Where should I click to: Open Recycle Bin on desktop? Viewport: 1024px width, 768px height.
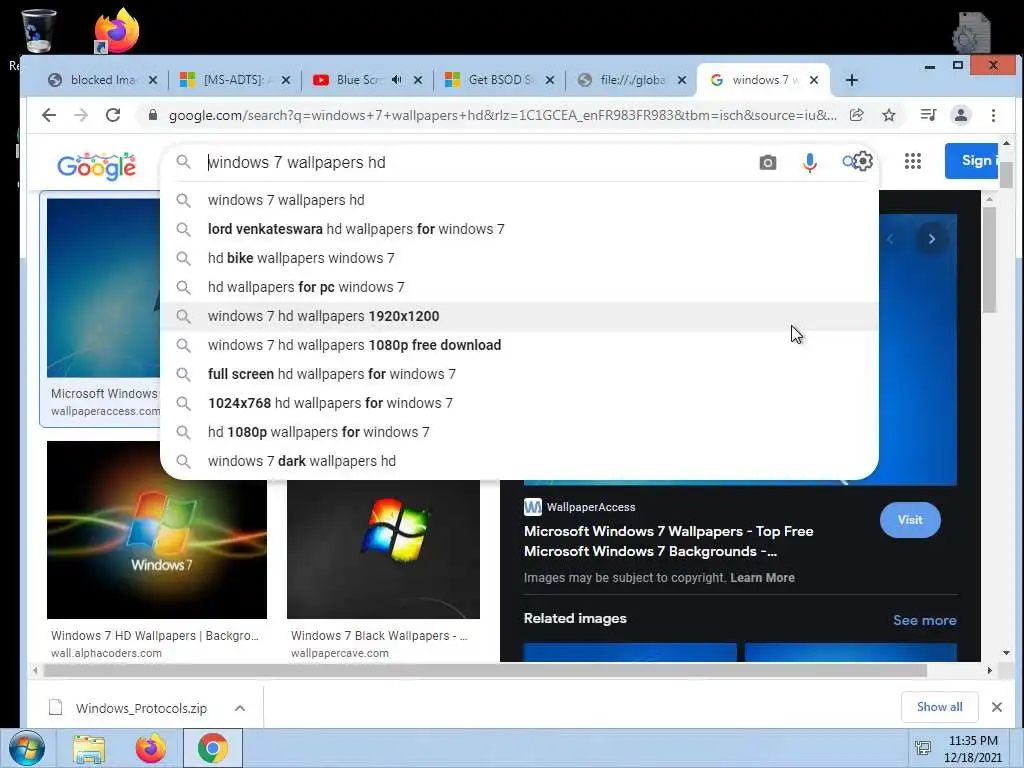pos(38,30)
